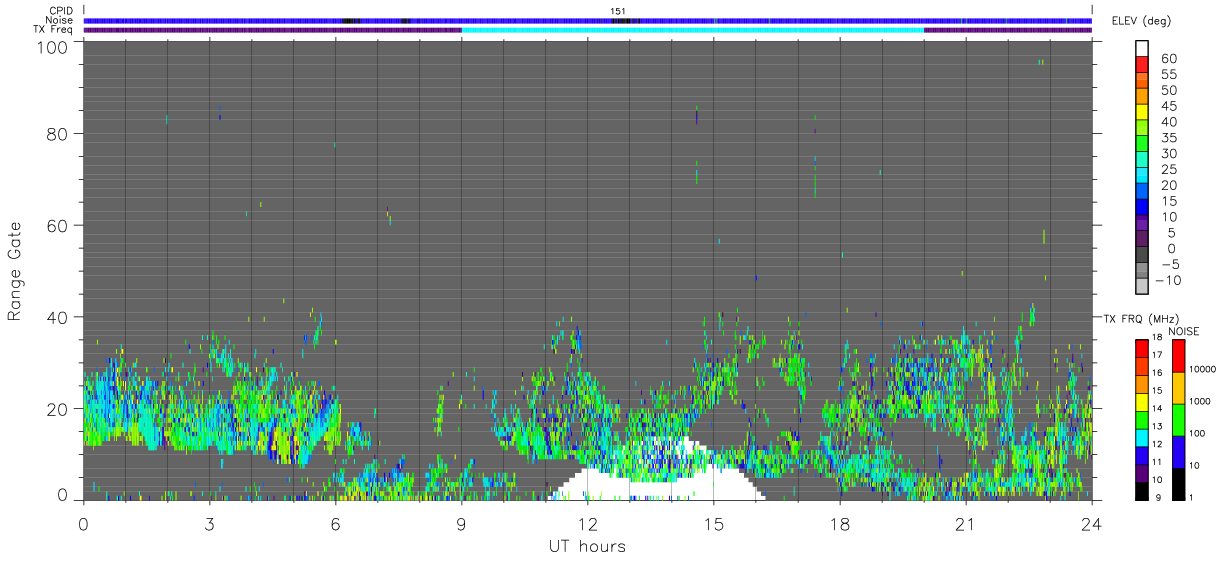The width and height of the screenshot is (1228, 567).
Task: Click the white top segment of ELEV colorbar
Action: (x=1142, y=47)
